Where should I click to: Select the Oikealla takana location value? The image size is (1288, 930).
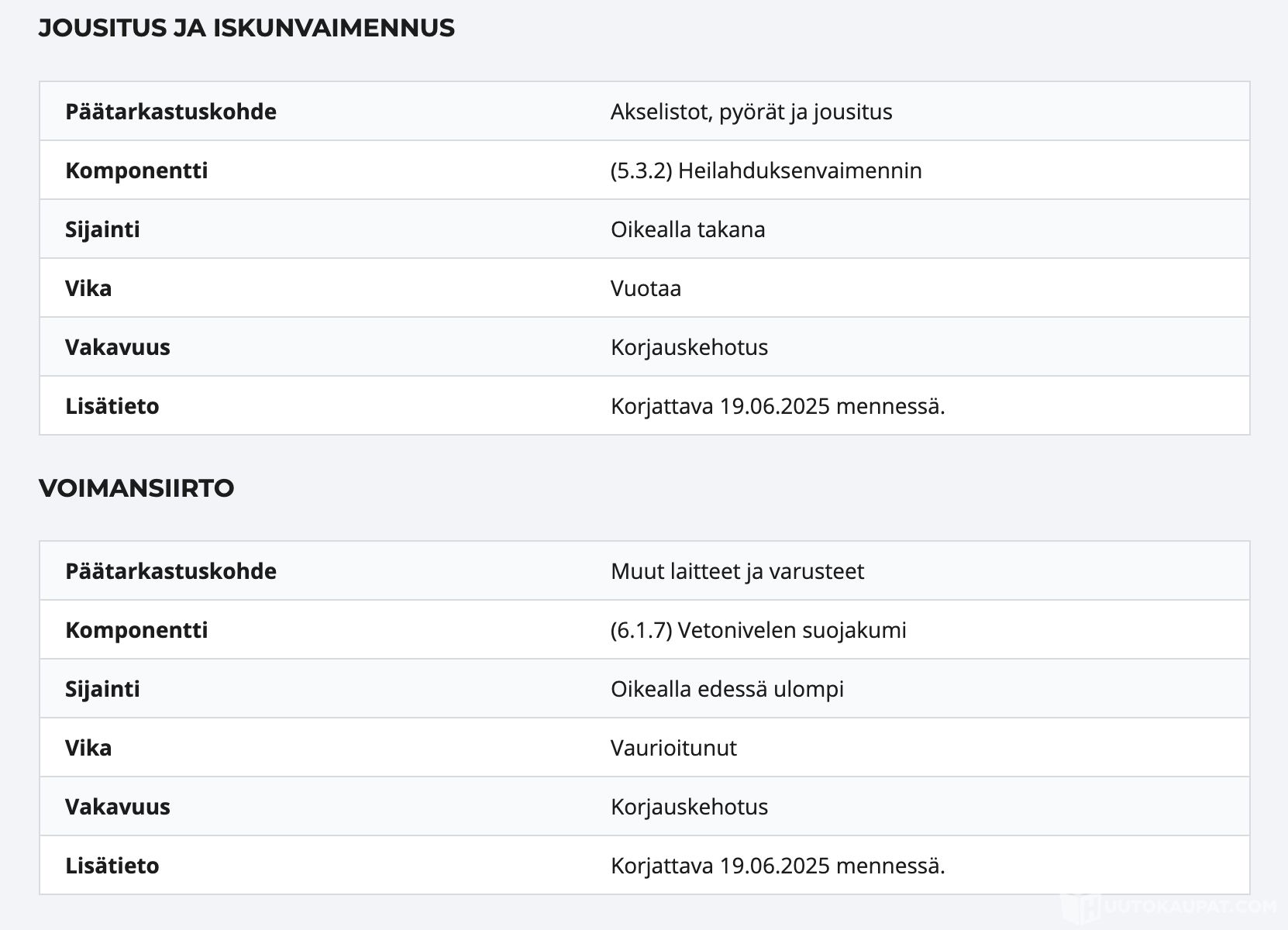tap(687, 229)
